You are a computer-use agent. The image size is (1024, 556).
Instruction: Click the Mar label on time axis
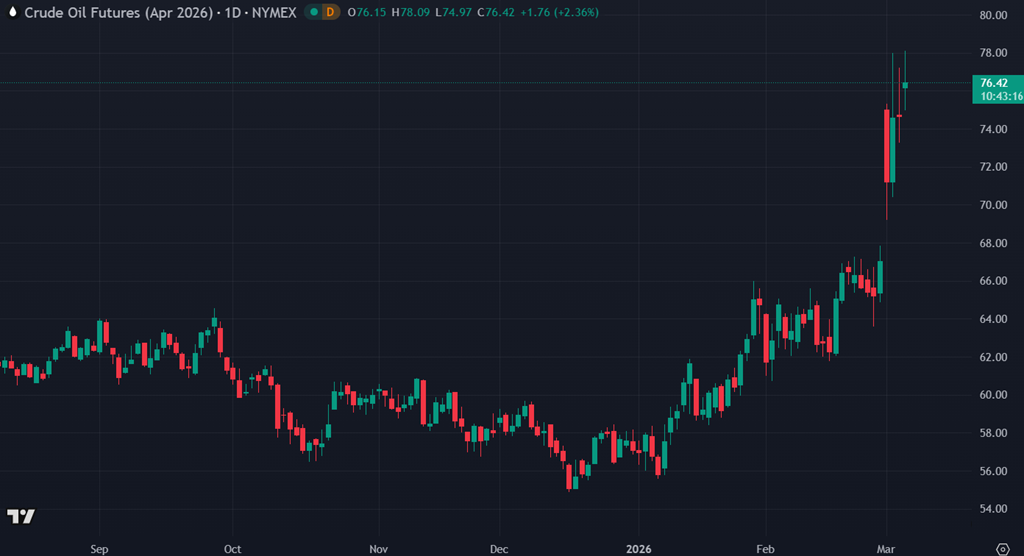pos(886,549)
